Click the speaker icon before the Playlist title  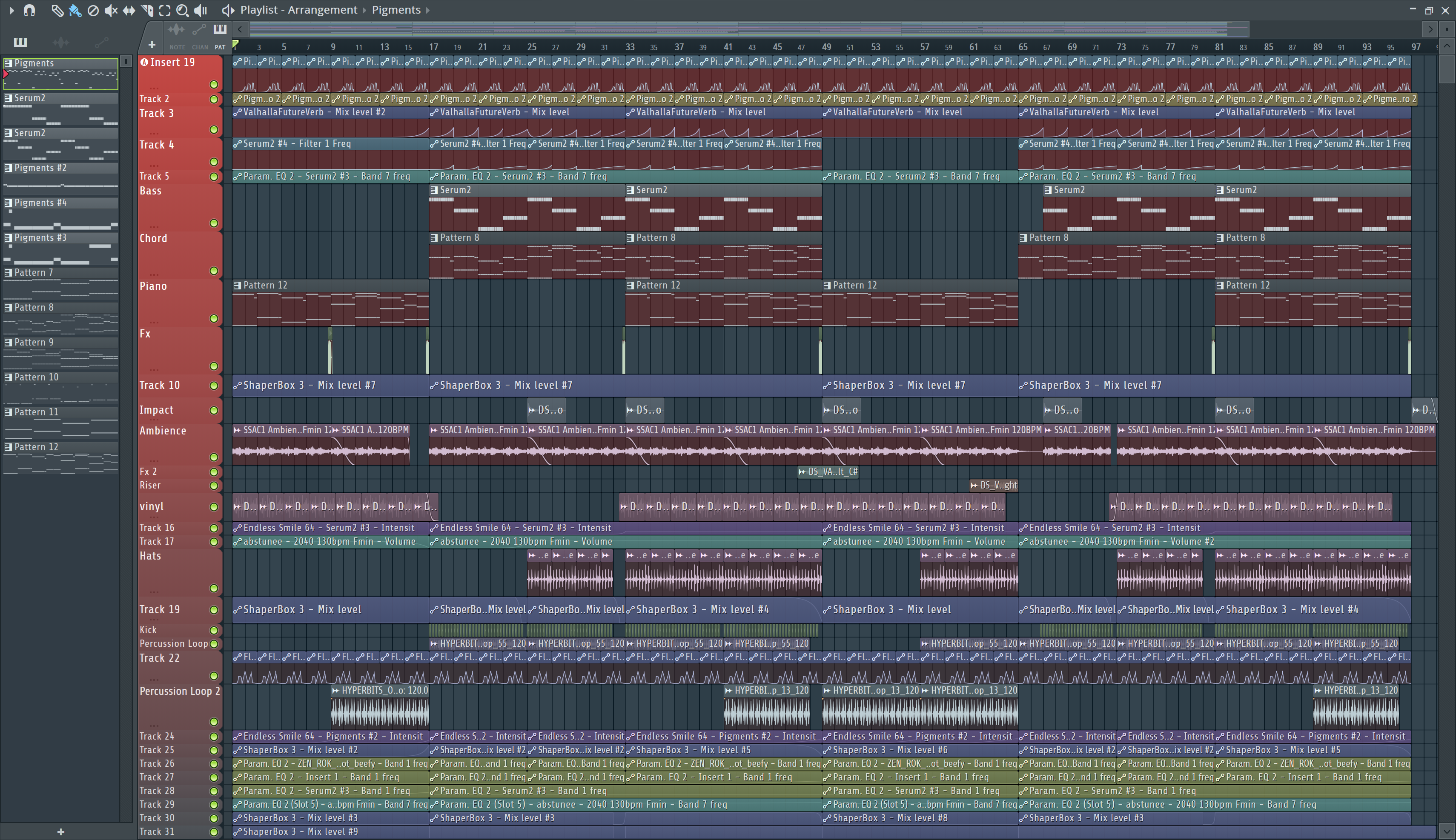[228, 10]
